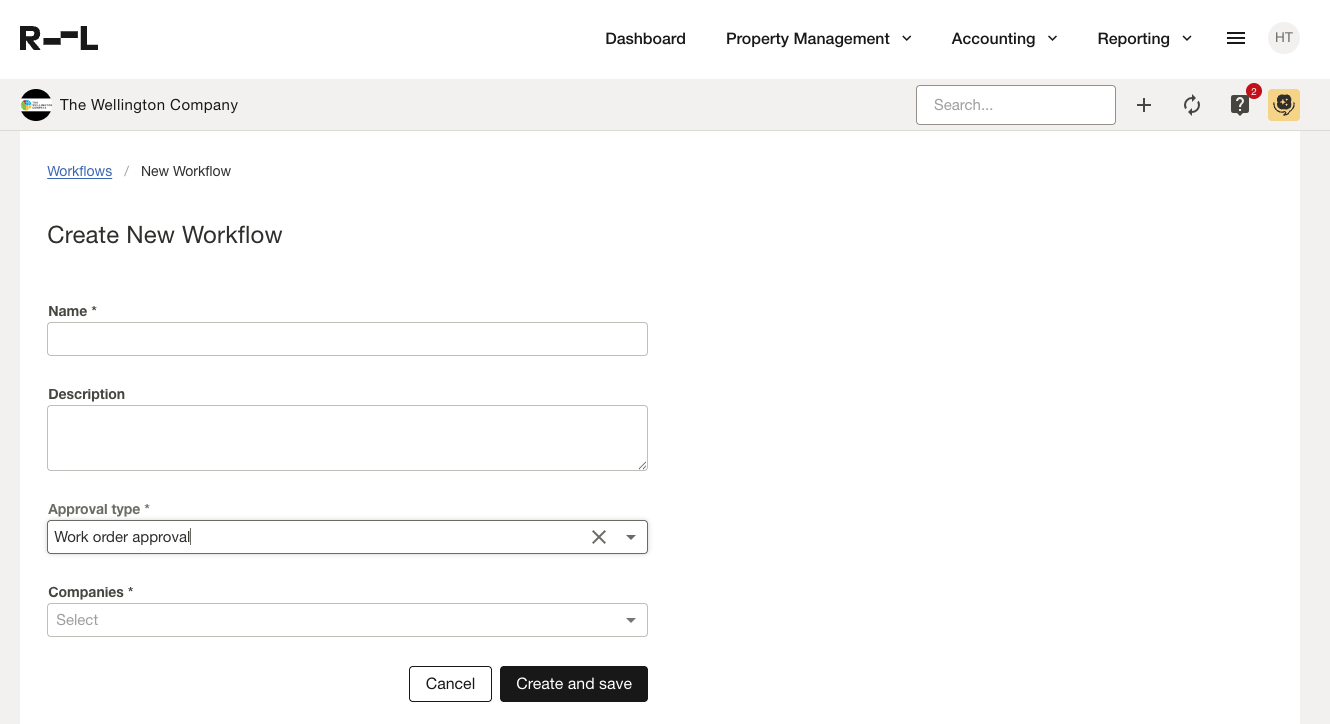The height and width of the screenshot is (724, 1330).
Task: Click the Cancel button
Action: coord(450,684)
